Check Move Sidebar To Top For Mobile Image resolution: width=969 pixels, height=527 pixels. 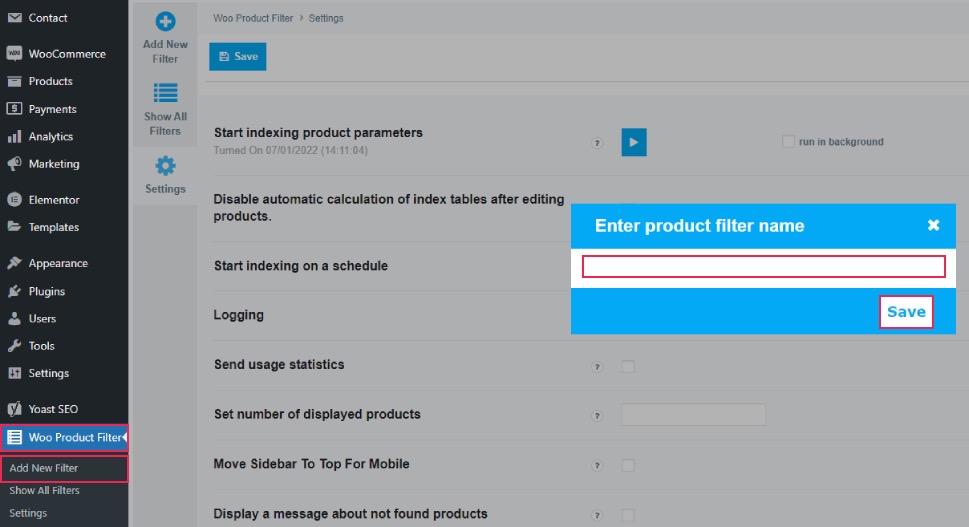click(x=628, y=465)
